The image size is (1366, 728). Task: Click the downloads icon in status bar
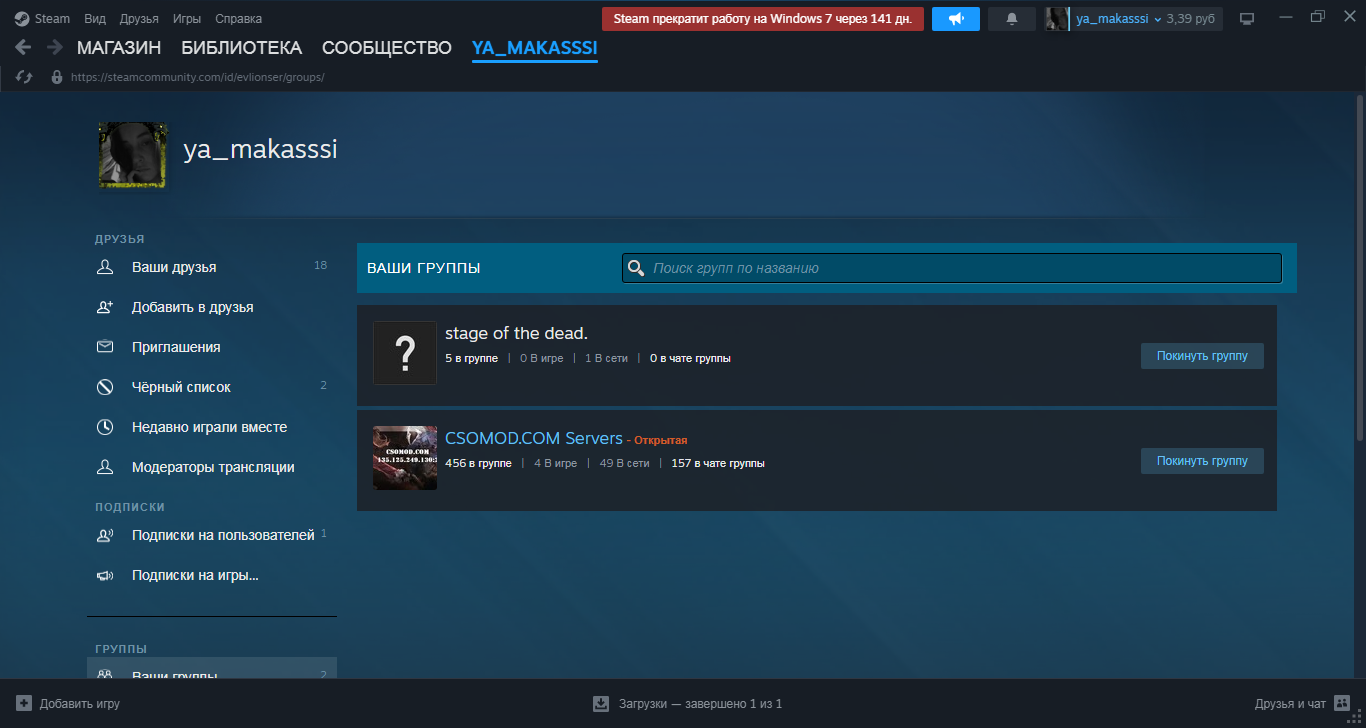click(601, 703)
